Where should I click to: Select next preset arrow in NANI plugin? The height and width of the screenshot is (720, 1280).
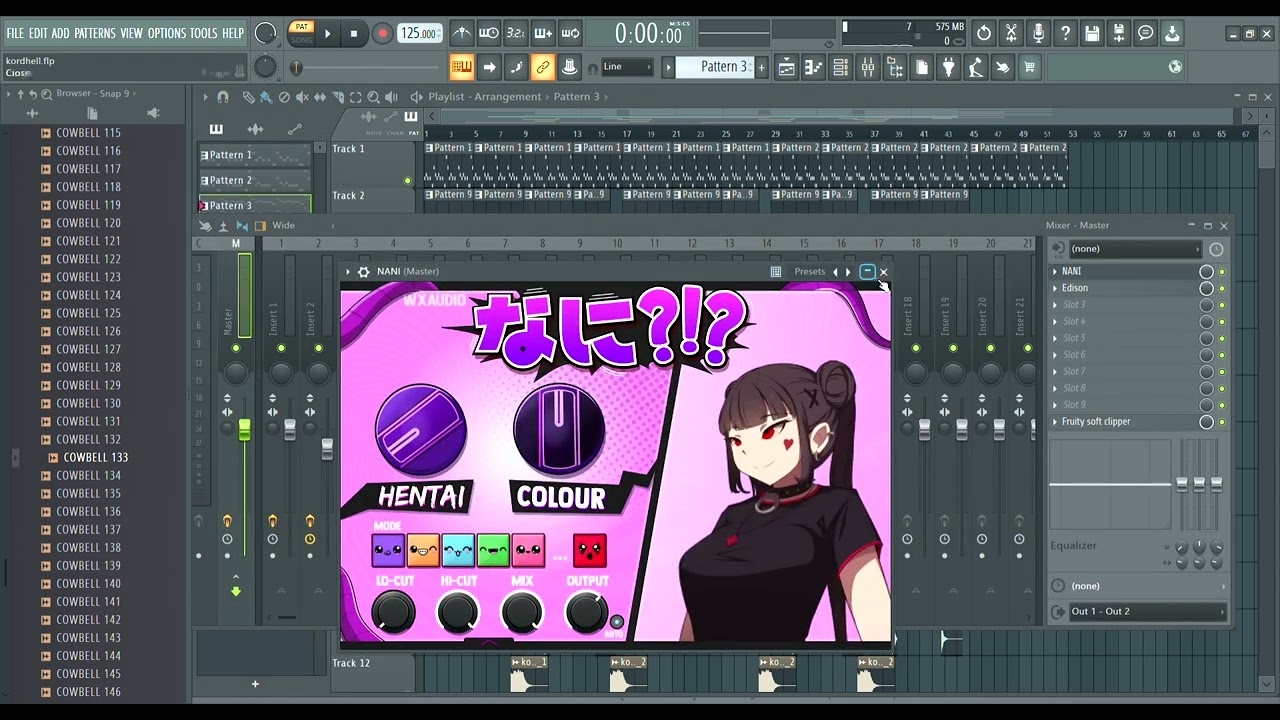[848, 272]
